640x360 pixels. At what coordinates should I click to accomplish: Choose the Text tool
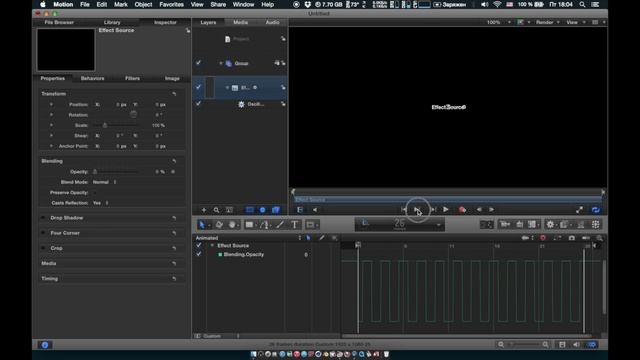pos(294,224)
